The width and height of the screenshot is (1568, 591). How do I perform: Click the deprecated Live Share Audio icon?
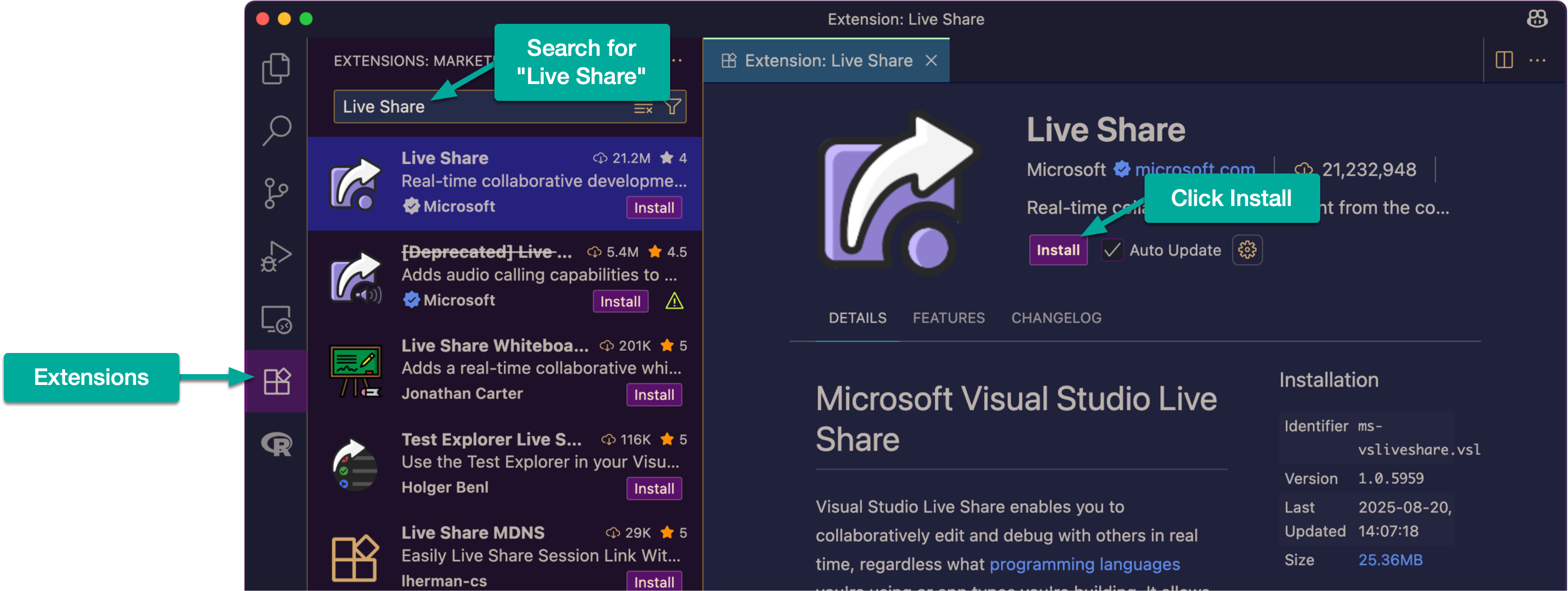(x=356, y=277)
